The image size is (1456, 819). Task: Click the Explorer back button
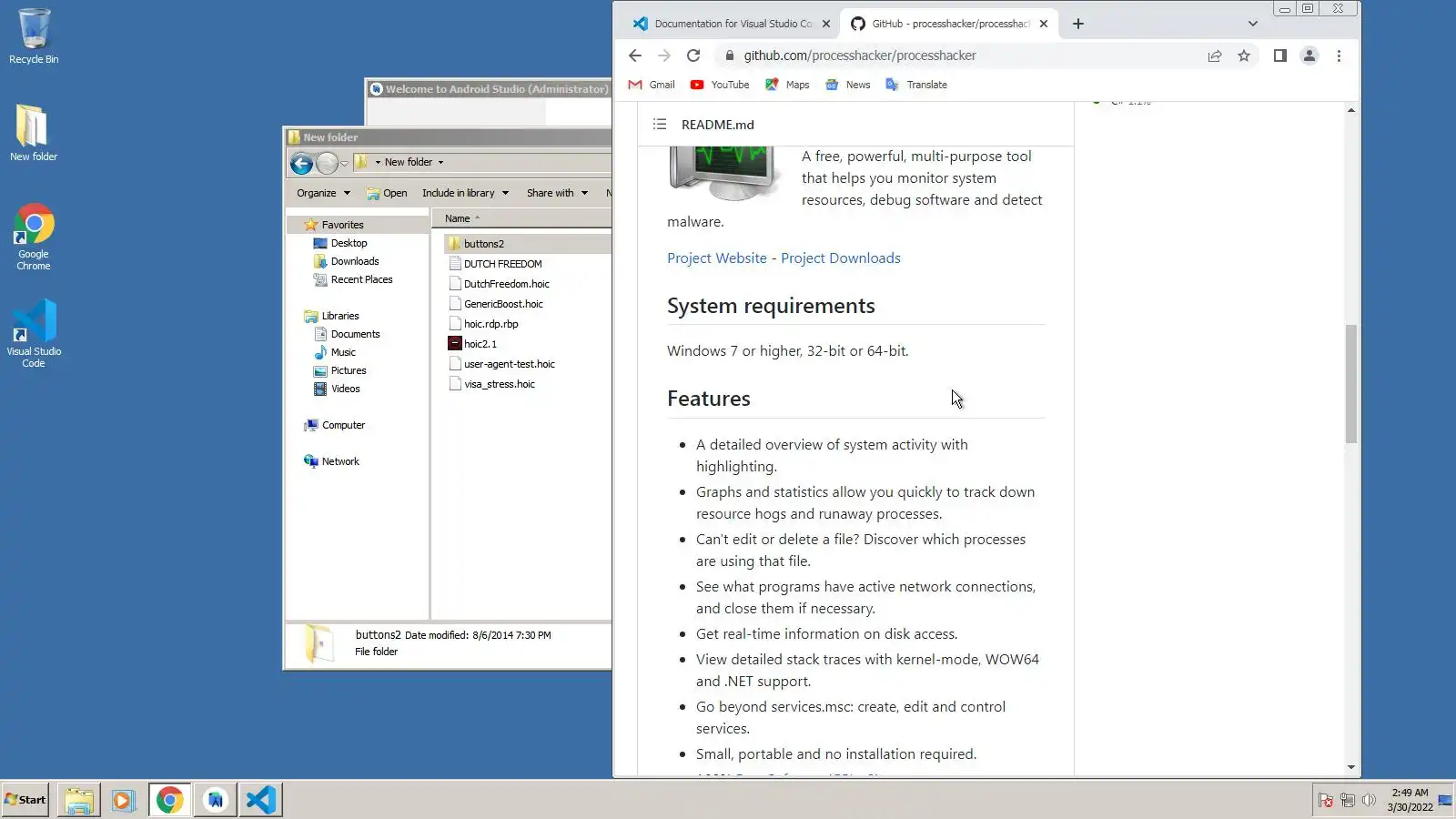pos(301,163)
